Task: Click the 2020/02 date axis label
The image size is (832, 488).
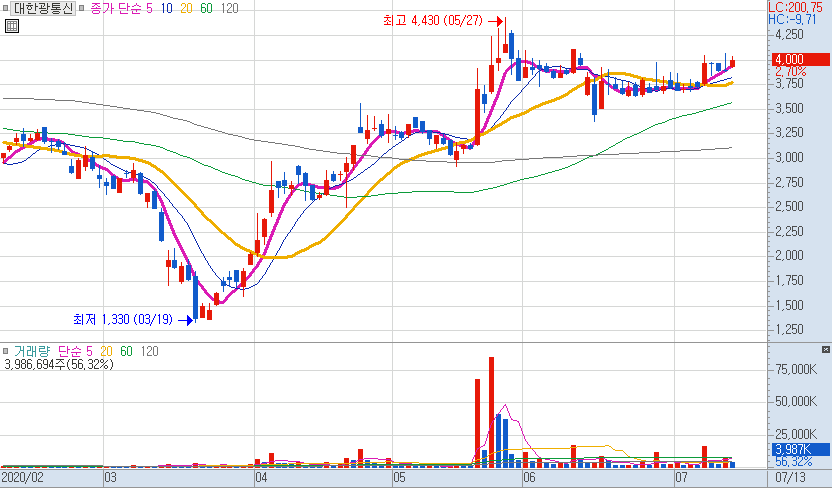Action: (x=22, y=477)
